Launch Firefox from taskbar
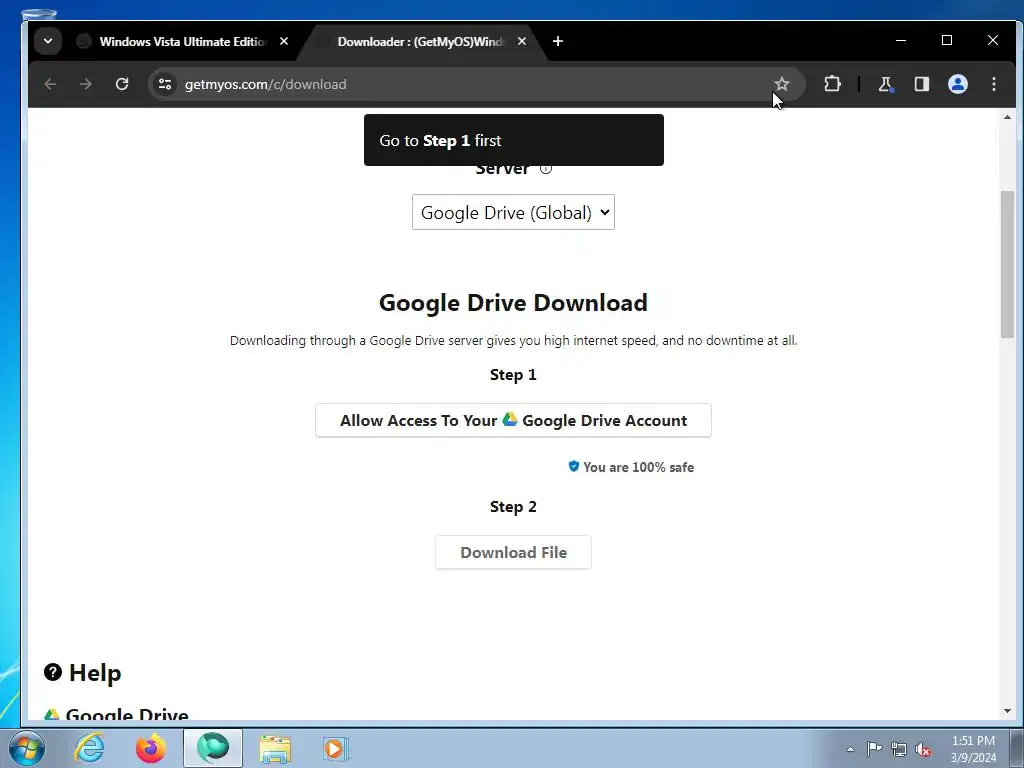The height and width of the screenshot is (768, 1024). point(151,748)
